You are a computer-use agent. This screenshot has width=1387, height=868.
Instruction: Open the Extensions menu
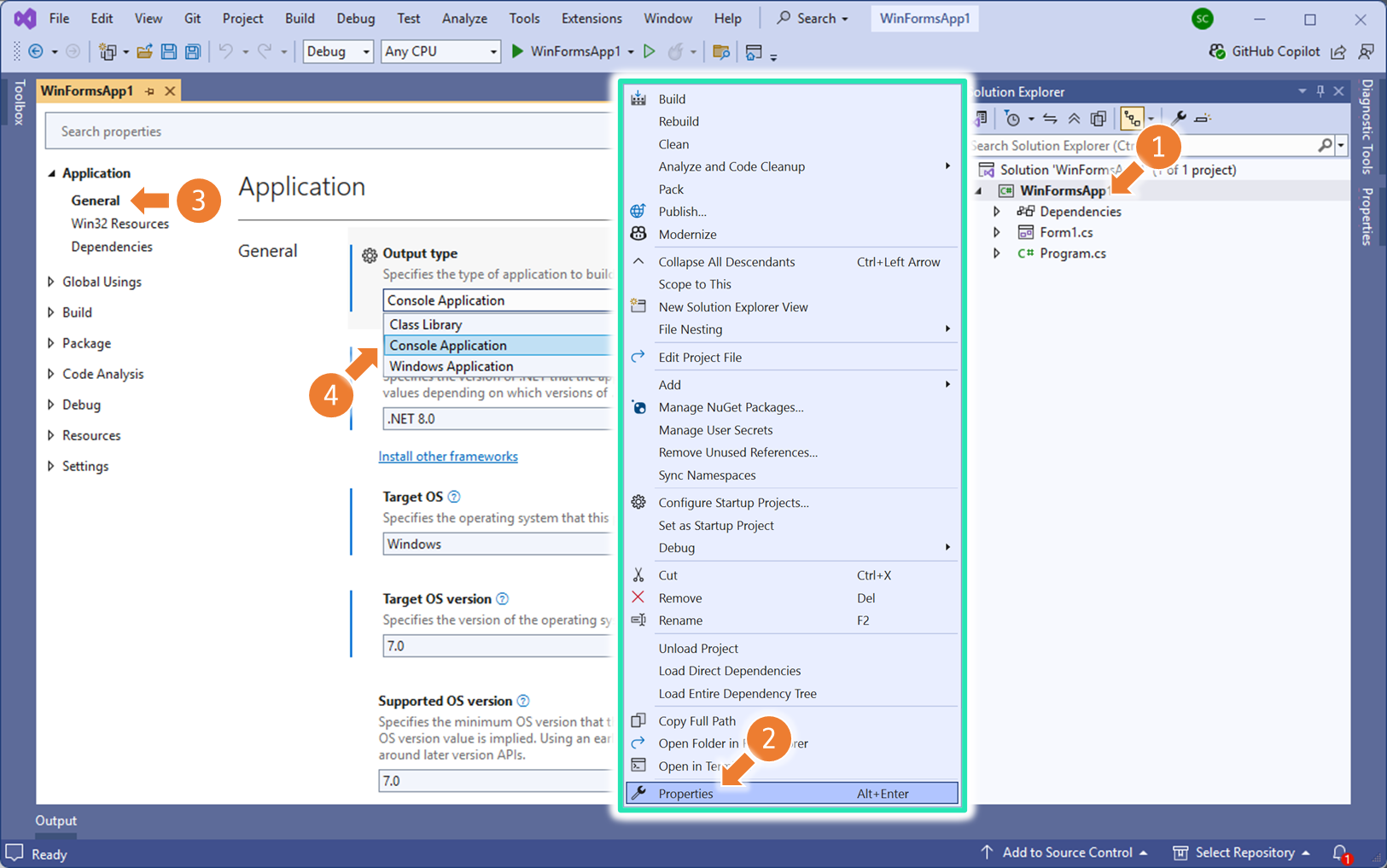592,18
